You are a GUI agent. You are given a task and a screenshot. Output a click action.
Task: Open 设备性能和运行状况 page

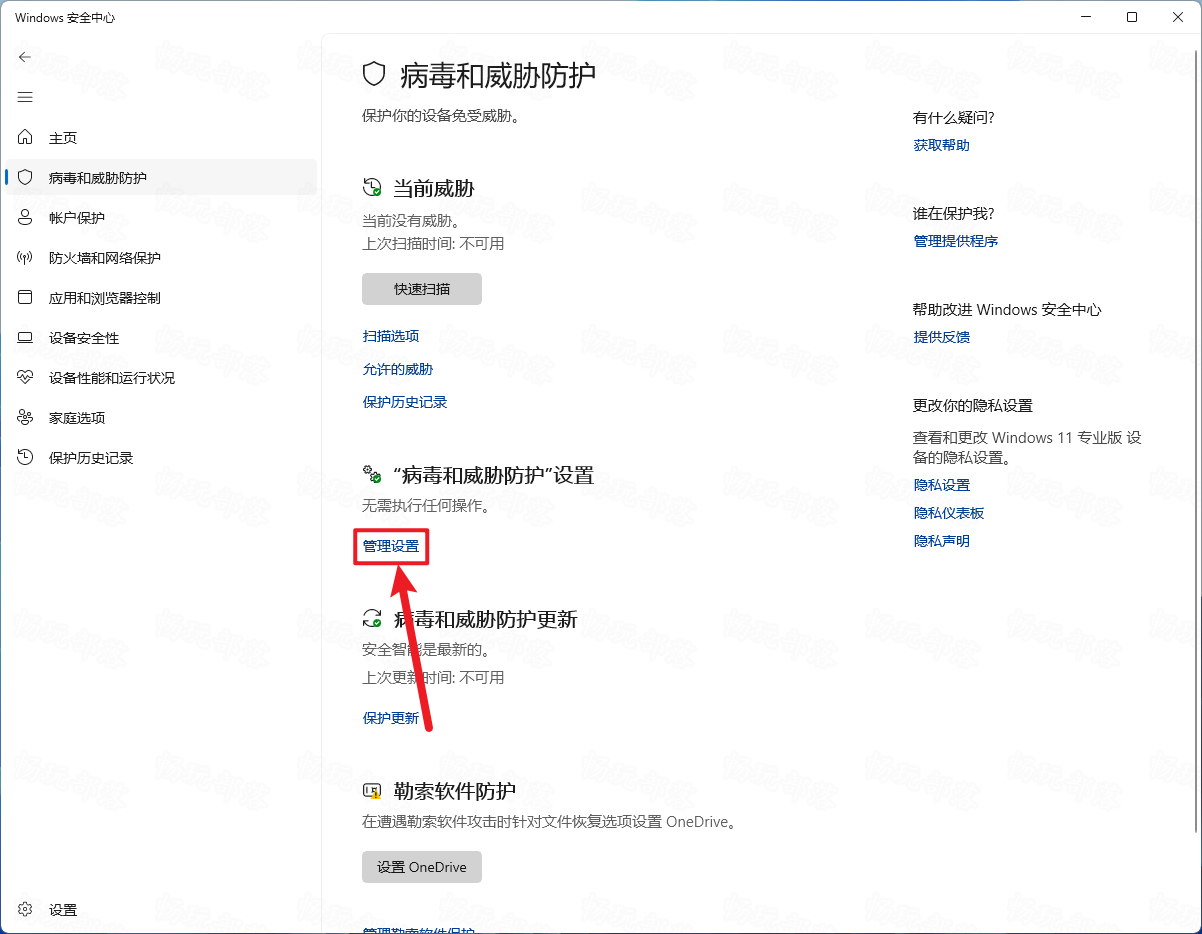click(x=160, y=378)
